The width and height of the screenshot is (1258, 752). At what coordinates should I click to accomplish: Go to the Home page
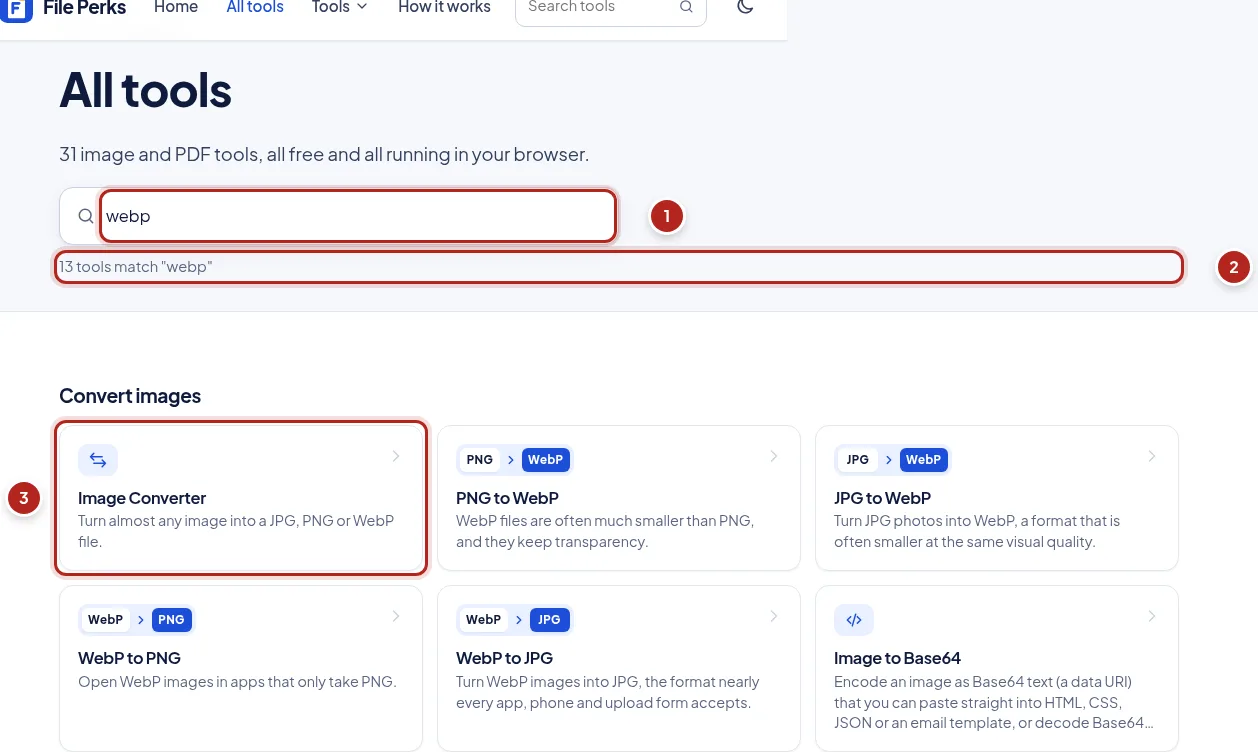(x=176, y=7)
